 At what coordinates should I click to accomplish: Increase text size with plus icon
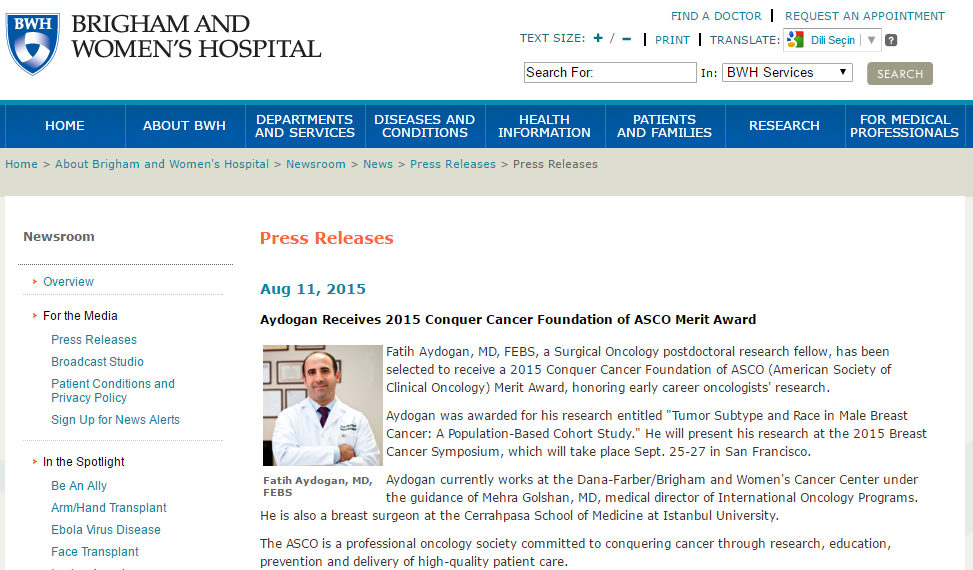tap(598, 39)
